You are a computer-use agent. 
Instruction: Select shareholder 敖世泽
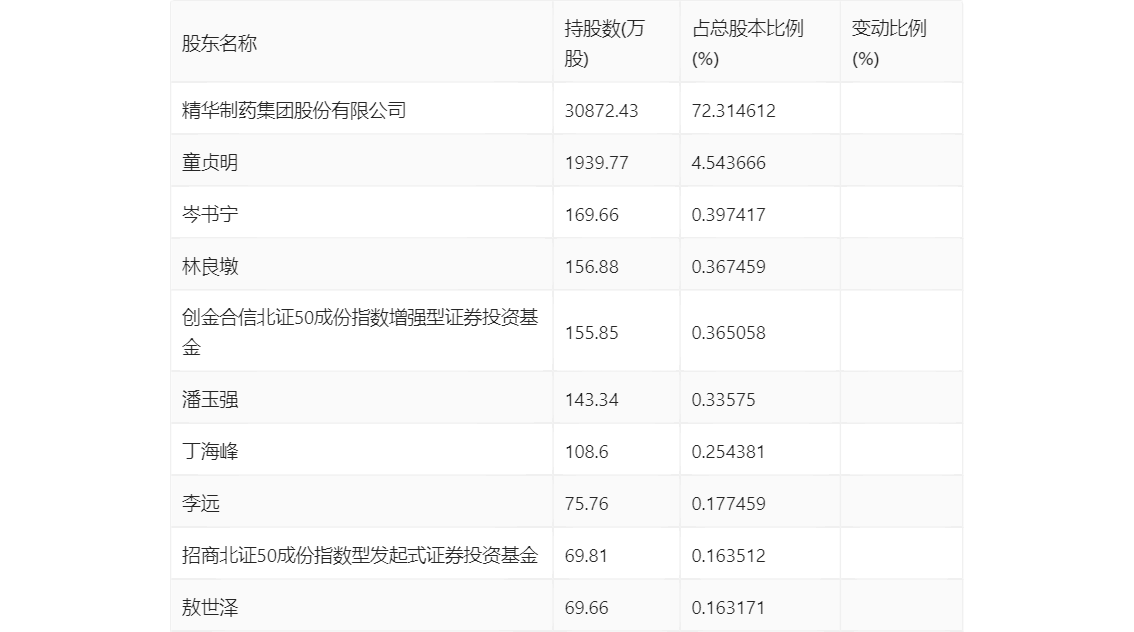click(x=210, y=608)
